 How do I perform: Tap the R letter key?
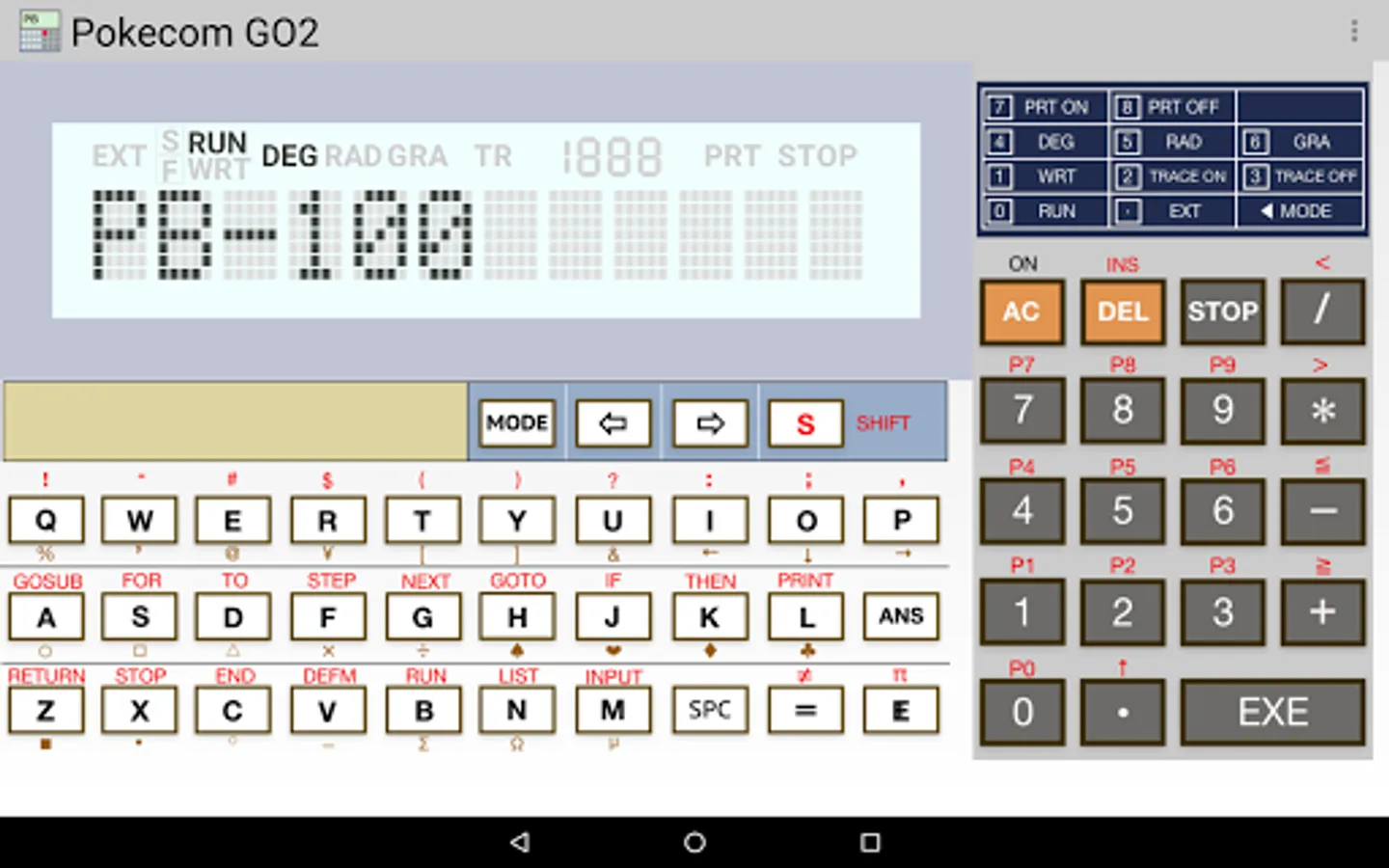click(x=328, y=521)
